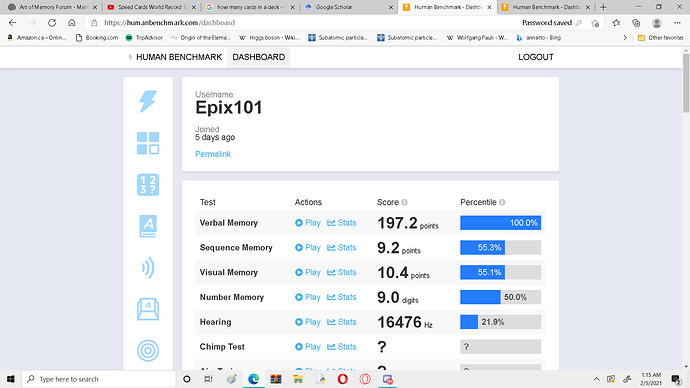Open a new browser tab

[603, 7]
